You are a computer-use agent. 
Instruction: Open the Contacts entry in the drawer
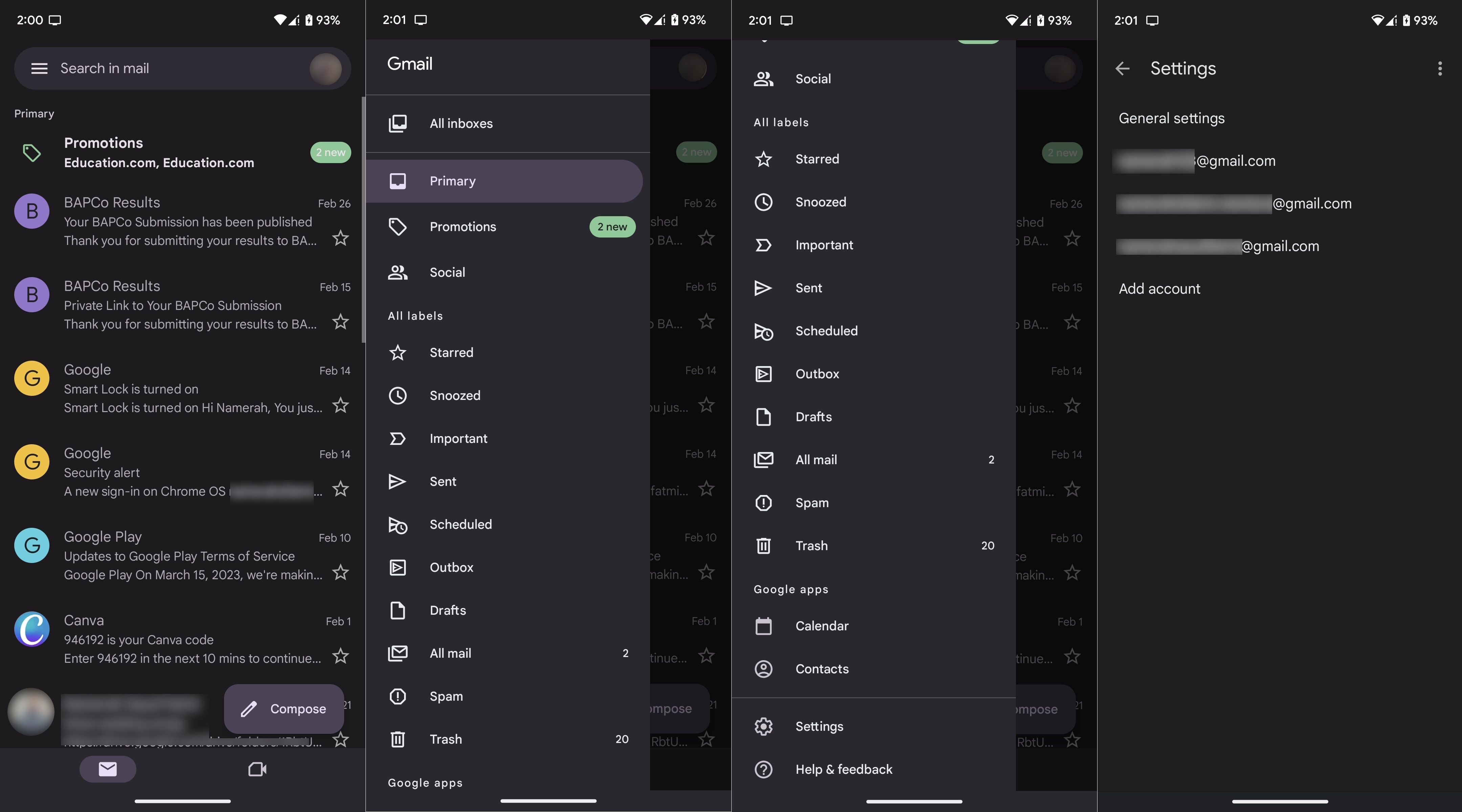click(x=873, y=669)
